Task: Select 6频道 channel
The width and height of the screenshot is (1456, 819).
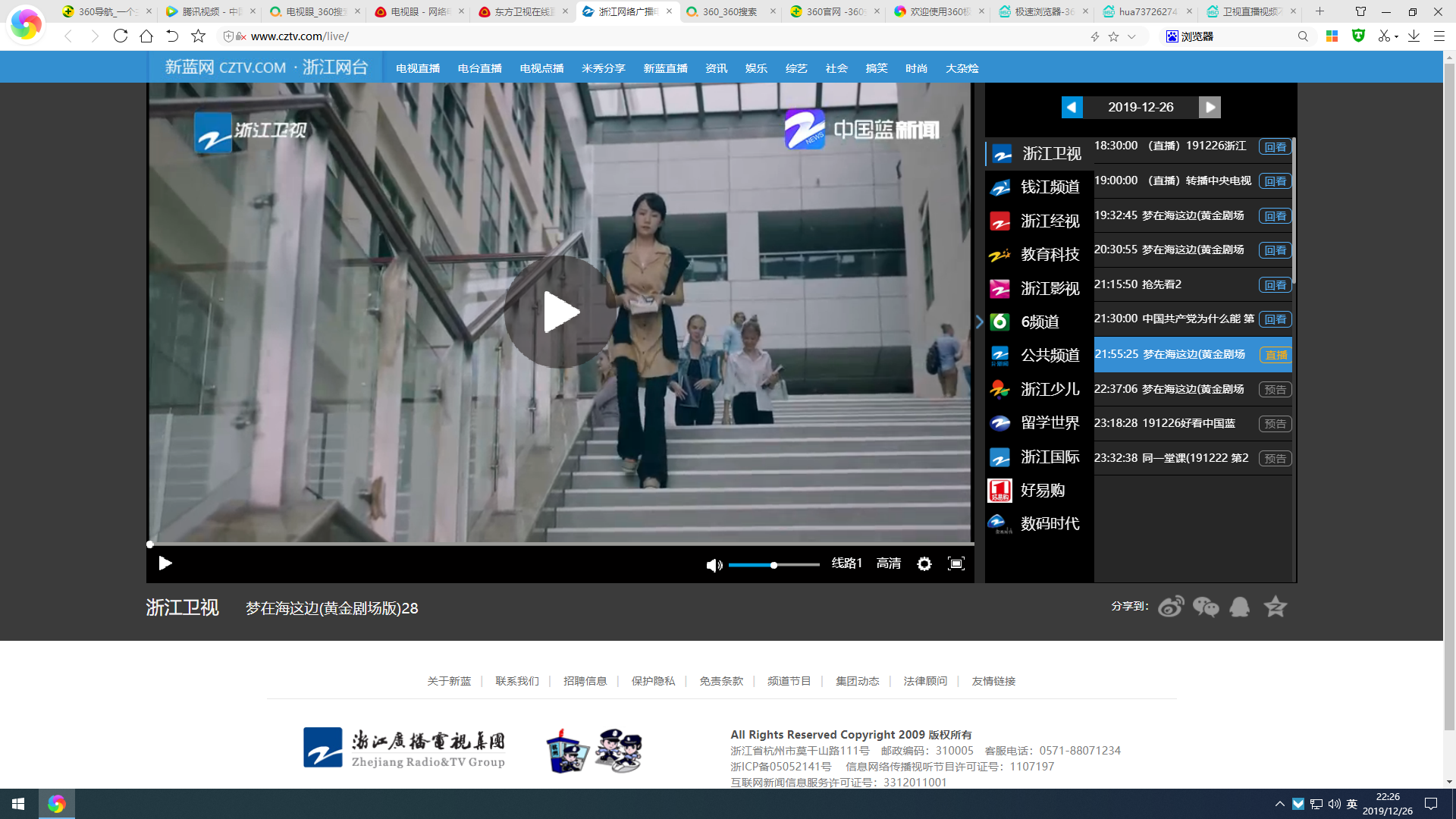Action: coord(1039,322)
